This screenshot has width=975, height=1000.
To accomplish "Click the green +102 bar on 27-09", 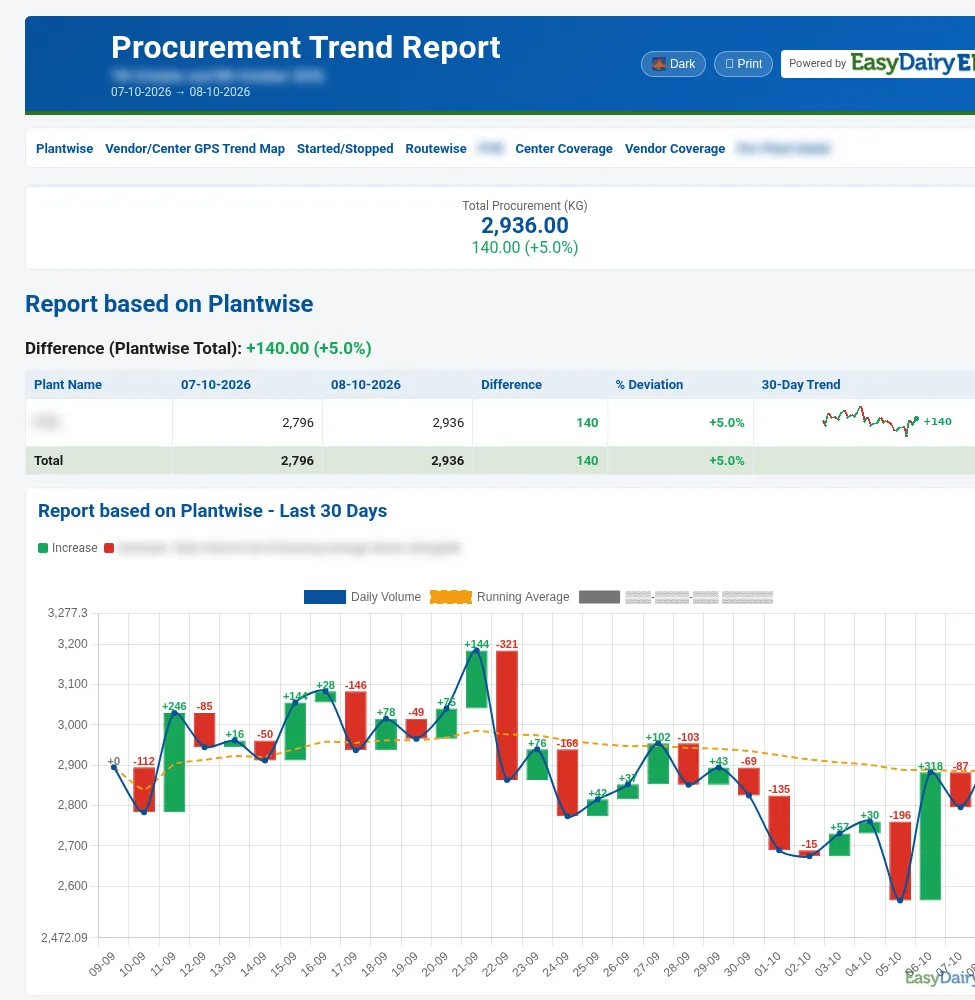I will [658, 763].
